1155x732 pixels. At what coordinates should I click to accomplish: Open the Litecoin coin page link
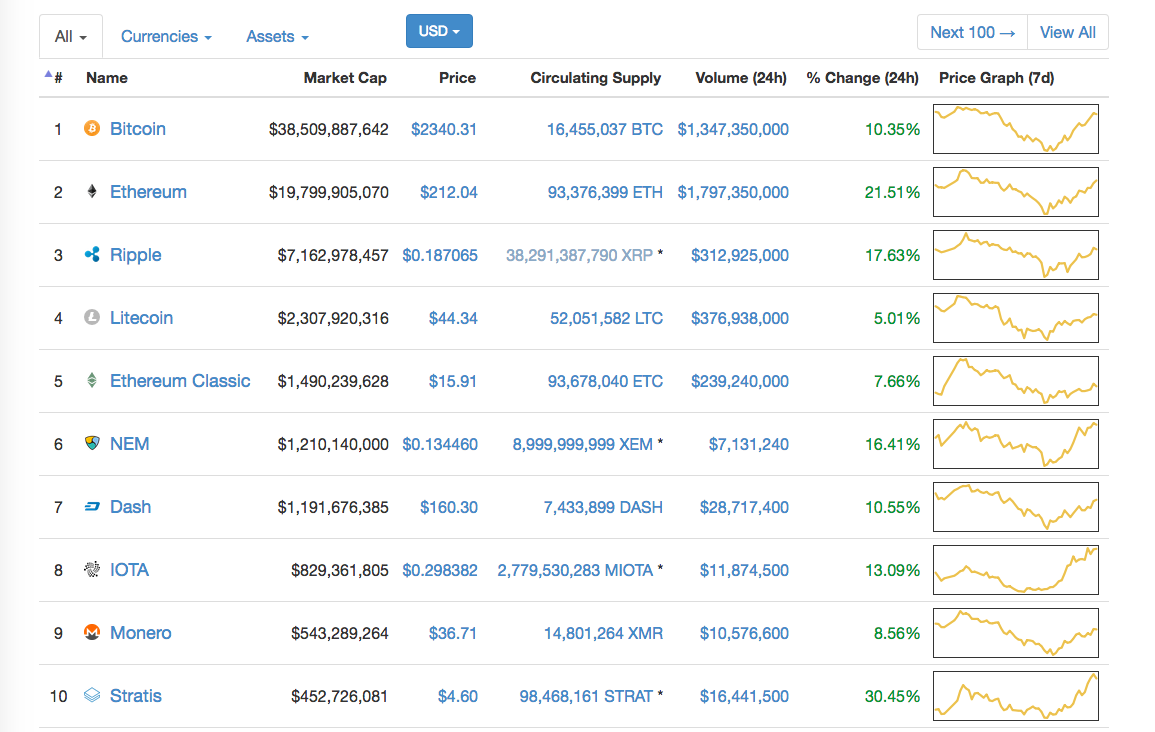pos(141,317)
